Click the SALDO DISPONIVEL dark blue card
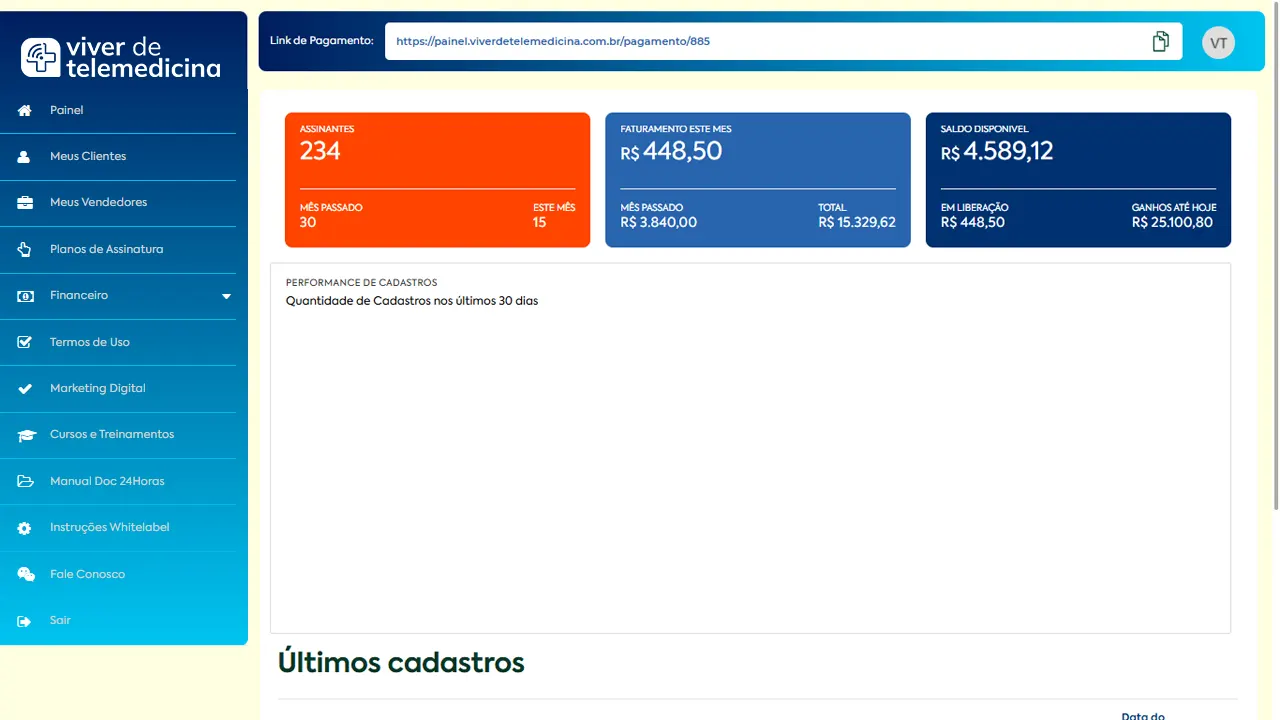The width and height of the screenshot is (1280, 720). pyautogui.click(x=1078, y=180)
